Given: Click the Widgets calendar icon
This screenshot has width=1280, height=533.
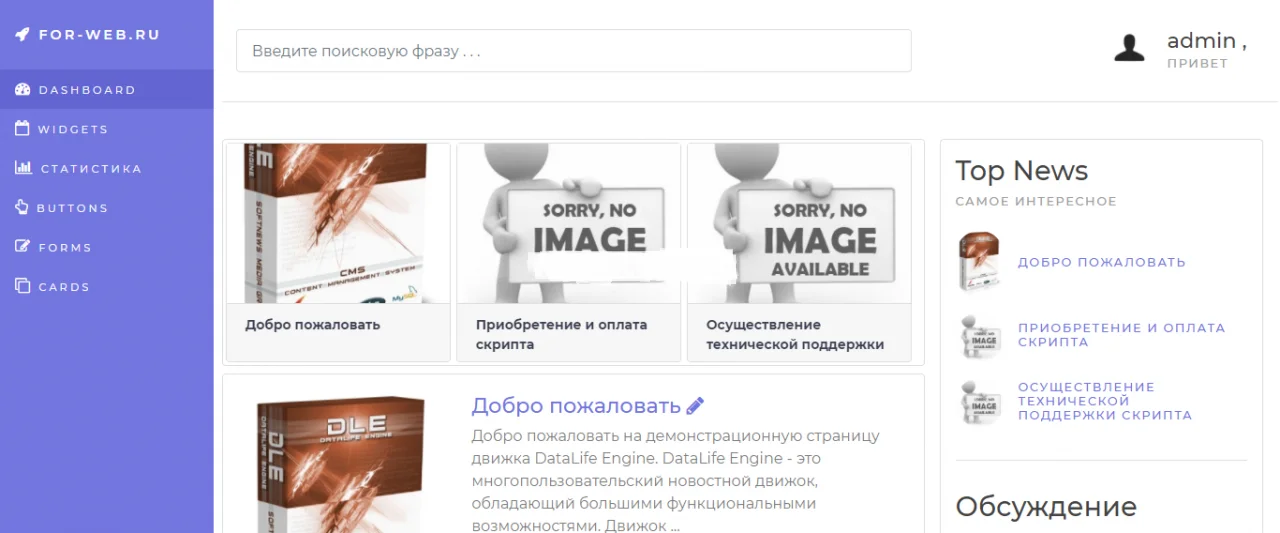Looking at the screenshot, I should [x=22, y=128].
